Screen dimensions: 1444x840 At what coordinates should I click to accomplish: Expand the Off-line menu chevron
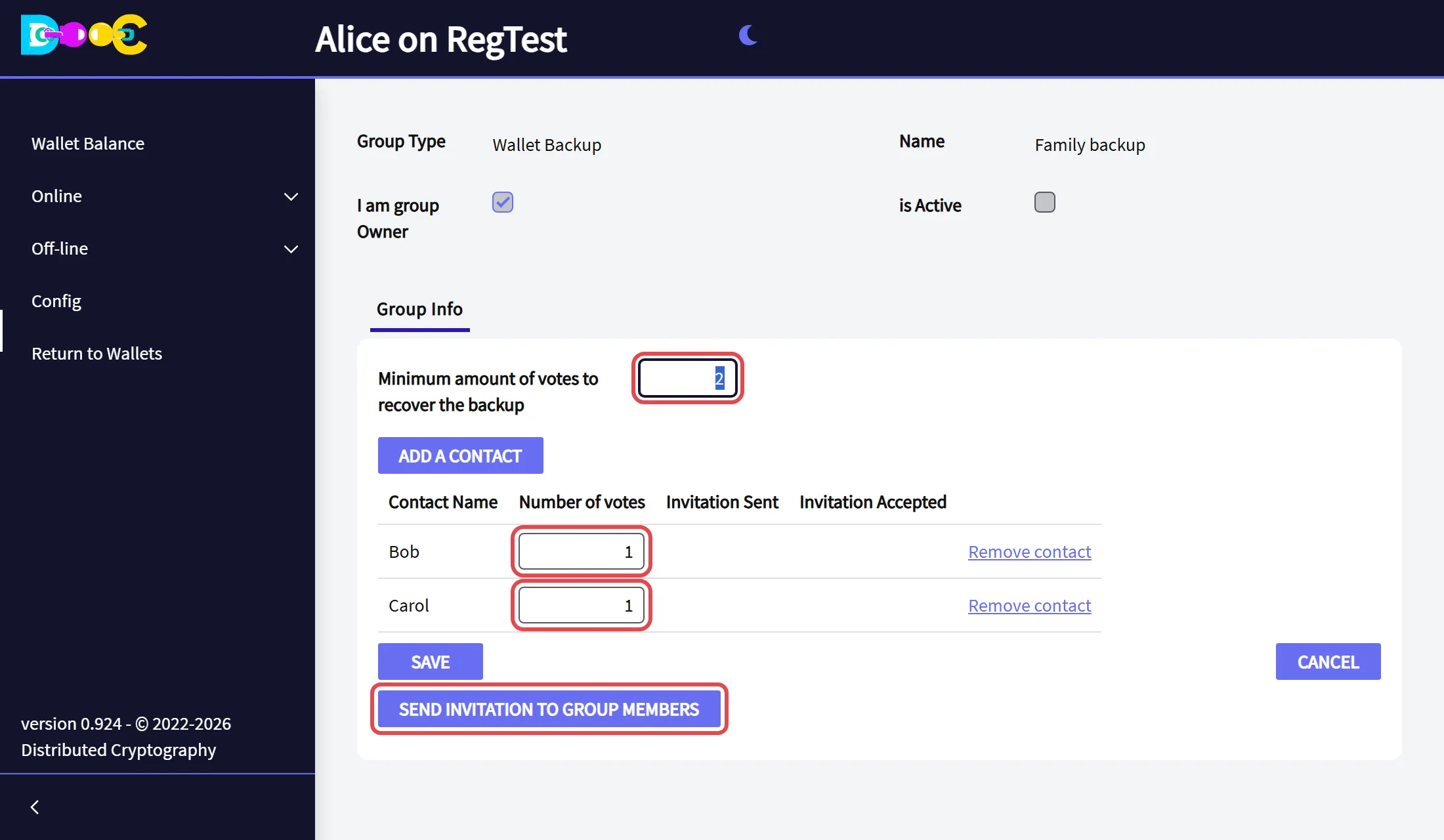[291, 249]
